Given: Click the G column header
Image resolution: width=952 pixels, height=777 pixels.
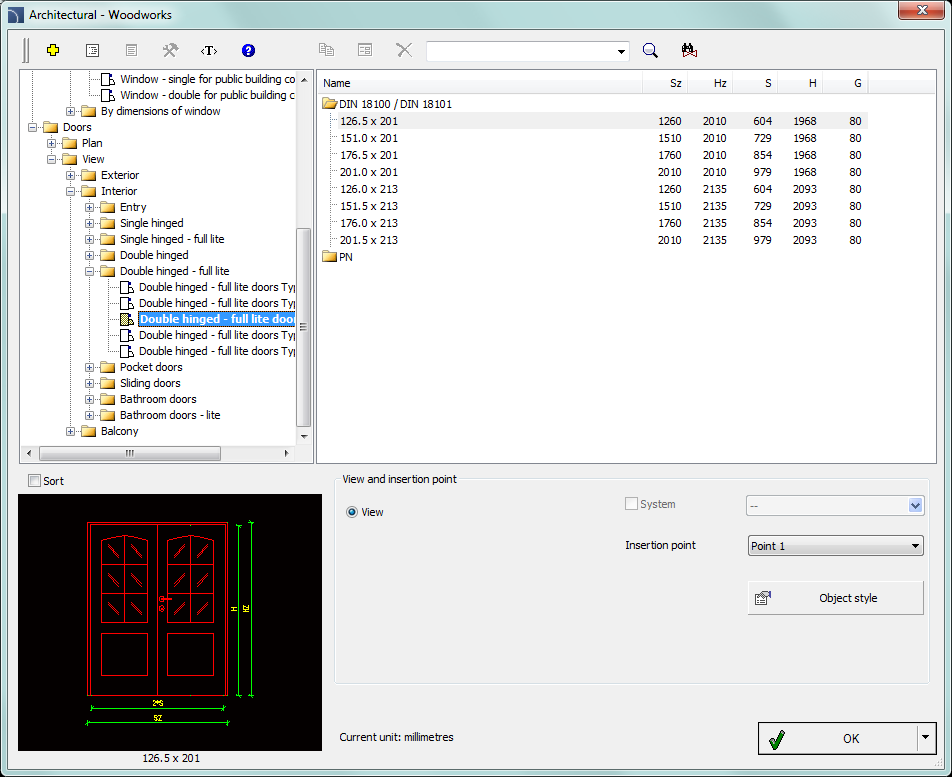Looking at the screenshot, I should (x=845, y=83).
